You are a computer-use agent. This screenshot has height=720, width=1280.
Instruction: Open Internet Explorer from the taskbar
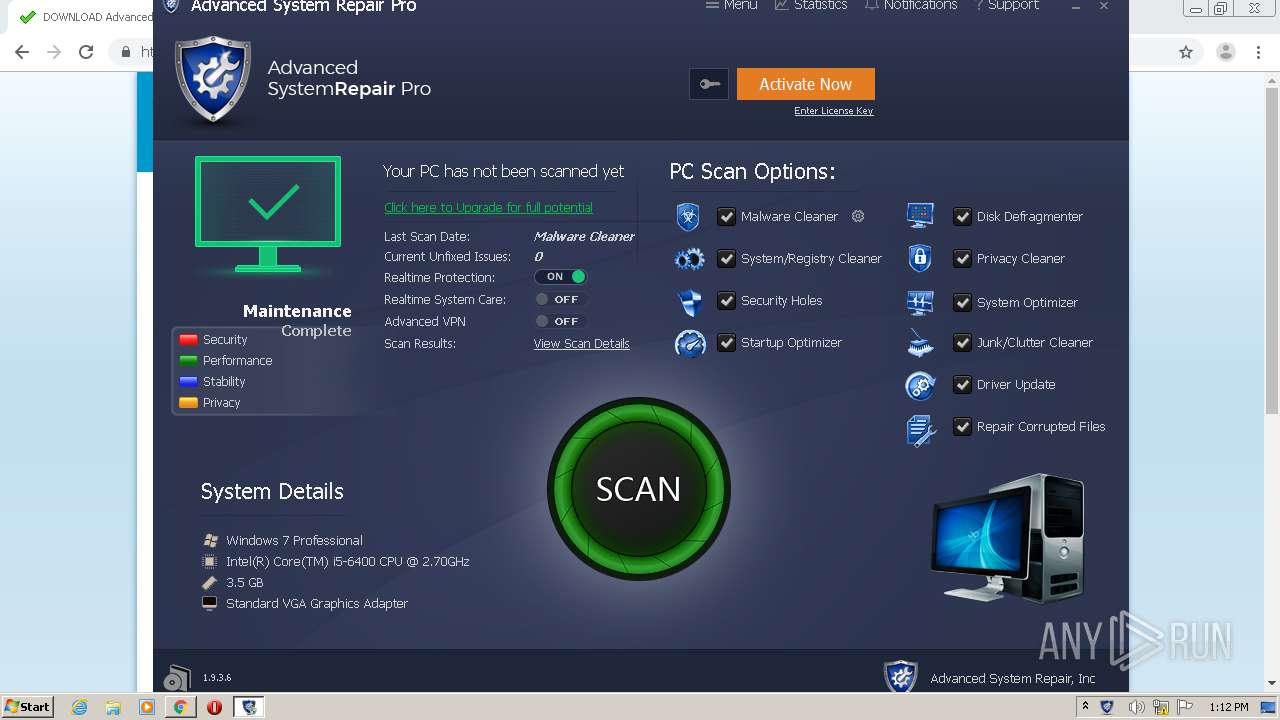(80, 707)
